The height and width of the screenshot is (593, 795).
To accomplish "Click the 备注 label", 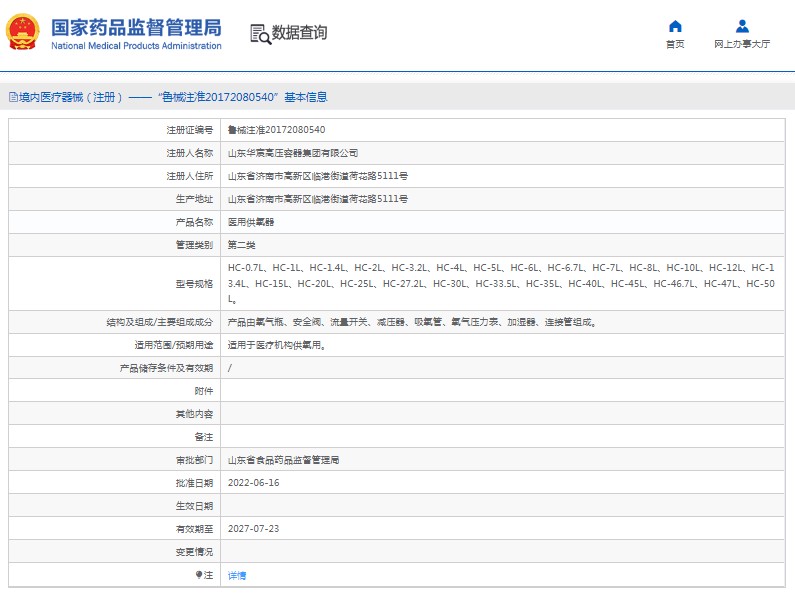I will pyautogui.click(x=204, y=437).
